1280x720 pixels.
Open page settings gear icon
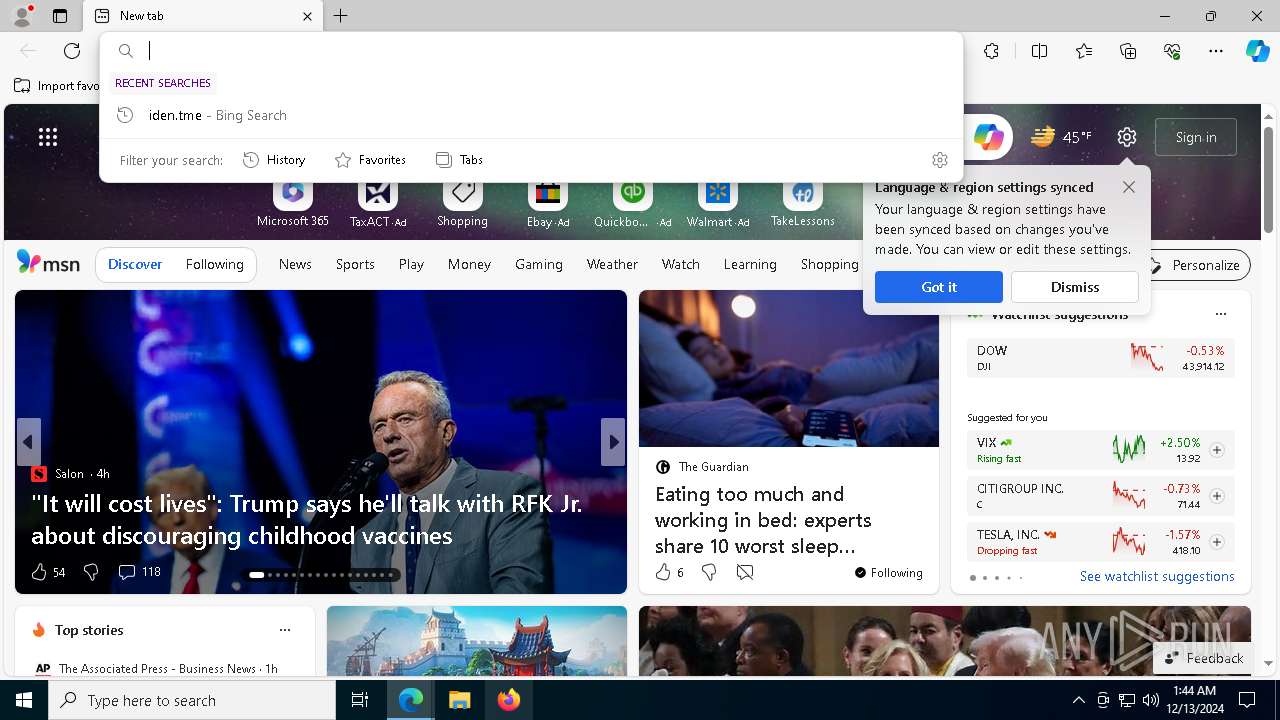[x=1127, y=137]
